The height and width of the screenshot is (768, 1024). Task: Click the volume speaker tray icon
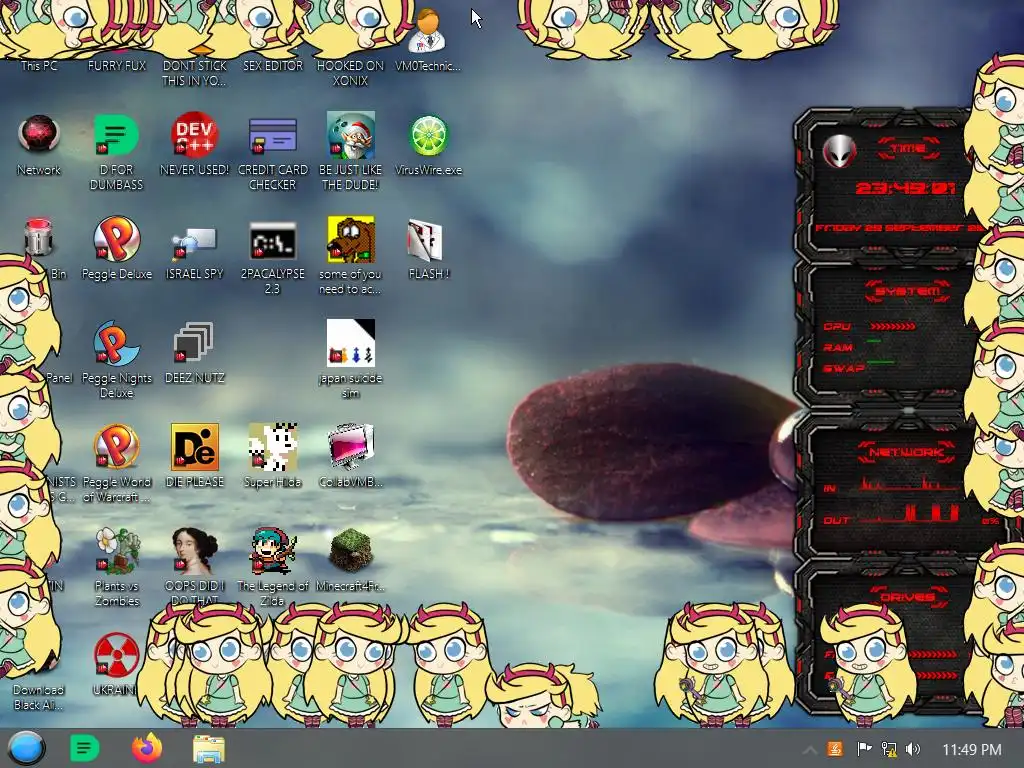(913, 749)
